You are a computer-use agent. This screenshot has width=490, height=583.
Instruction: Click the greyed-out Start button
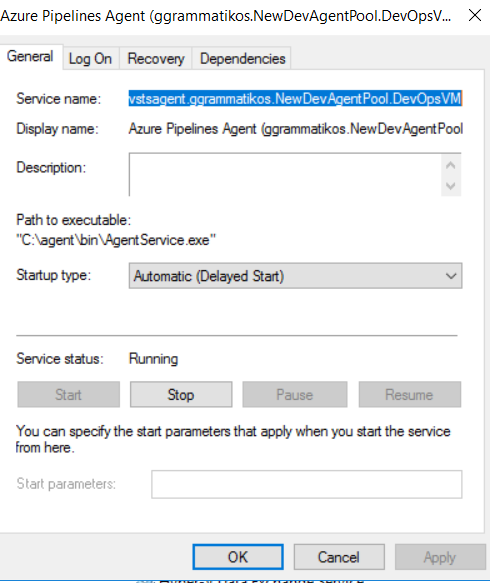coord(68,394)
